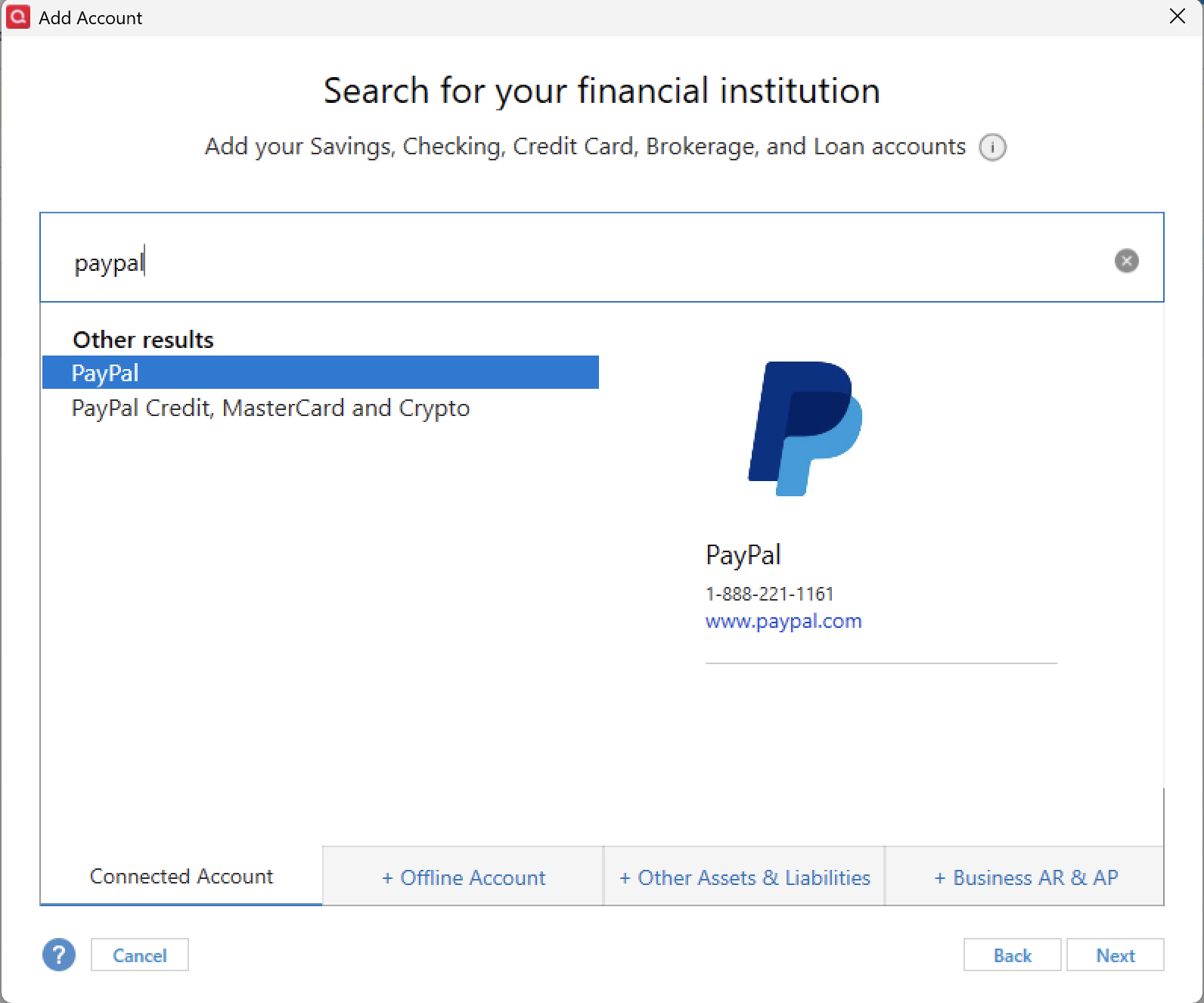This screenshot has width=1204, height=1003.
Task: Click Next to continue
Action: click(x=1115, y=955)
